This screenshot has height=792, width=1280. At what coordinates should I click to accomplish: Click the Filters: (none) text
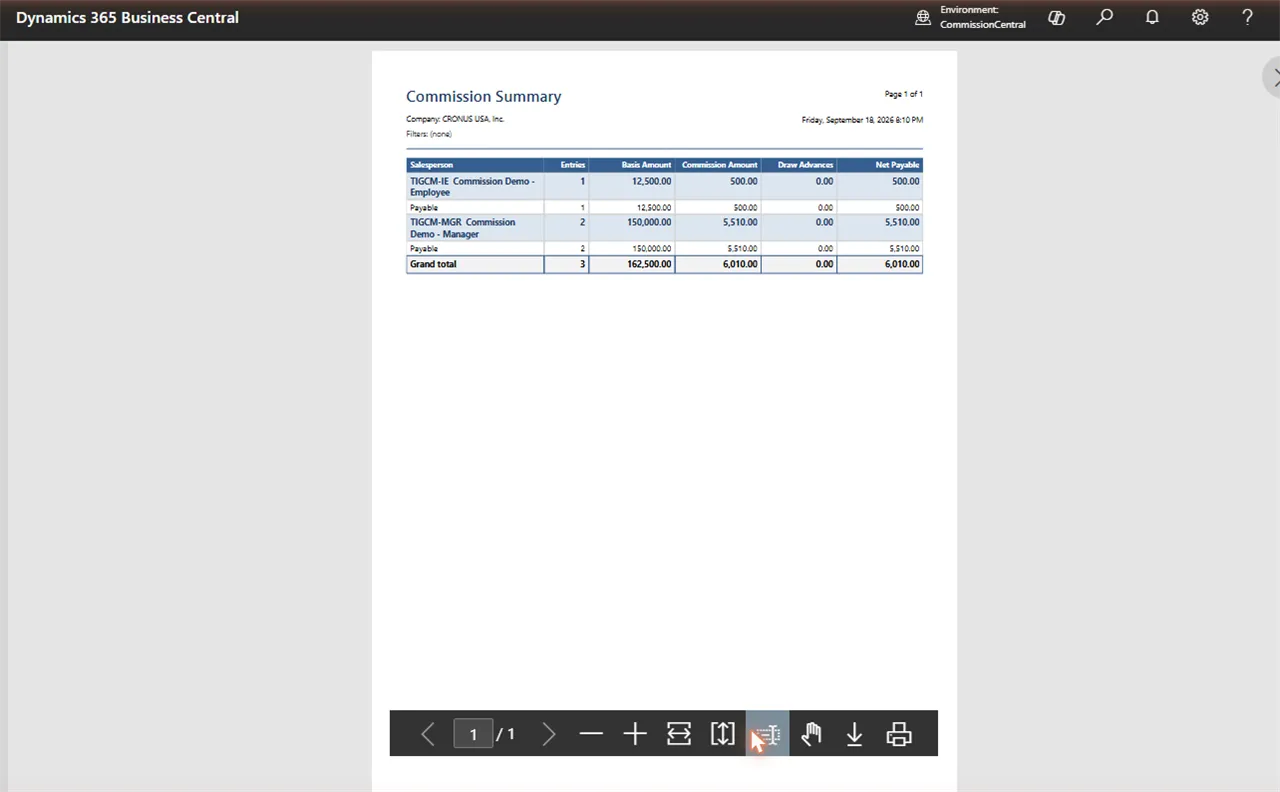(x=429, y=134)
